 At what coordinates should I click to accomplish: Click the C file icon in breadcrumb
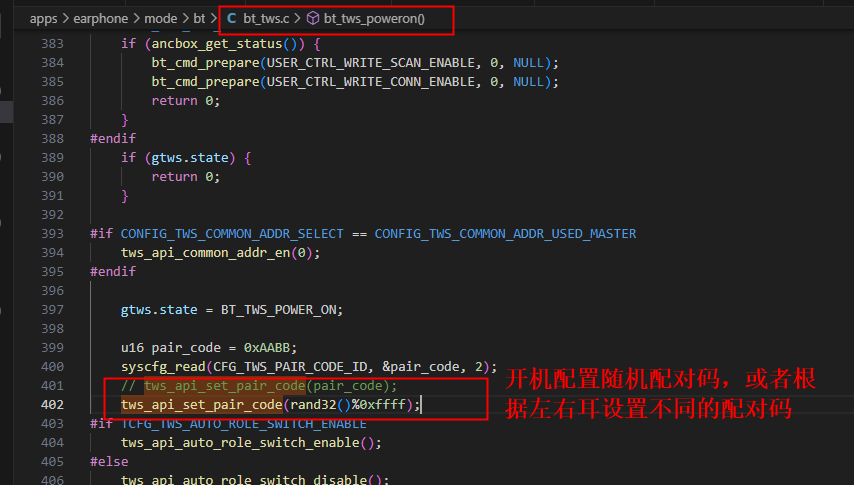click(x=231, y=19)
